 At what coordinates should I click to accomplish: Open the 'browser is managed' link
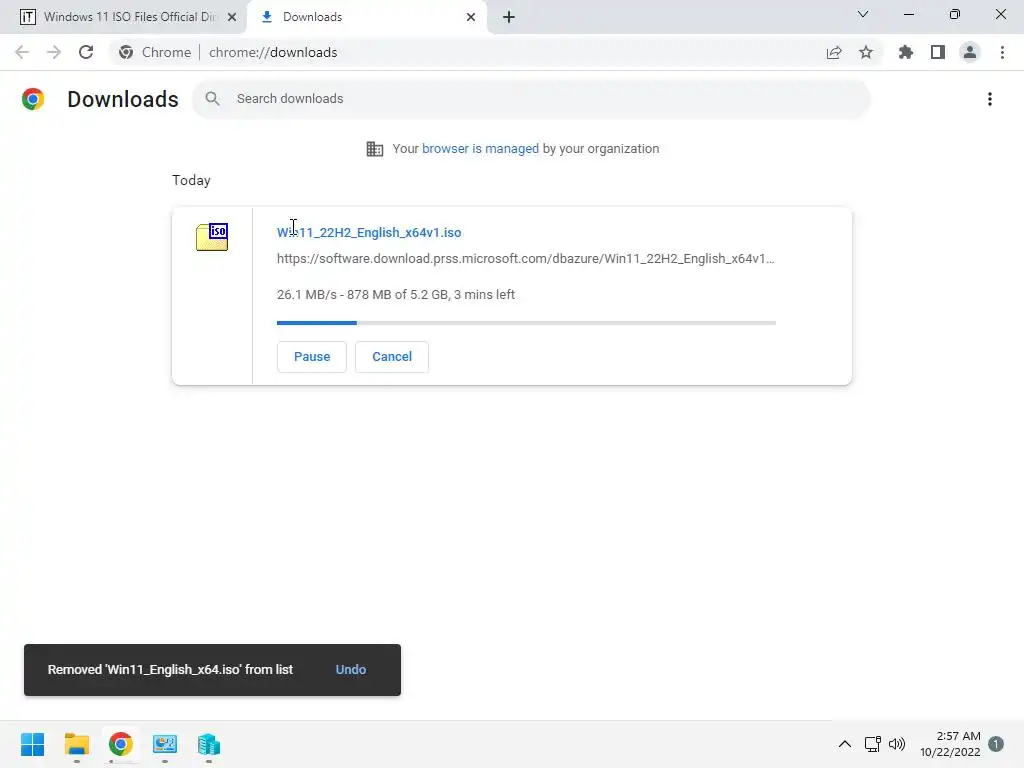[480, 149]
